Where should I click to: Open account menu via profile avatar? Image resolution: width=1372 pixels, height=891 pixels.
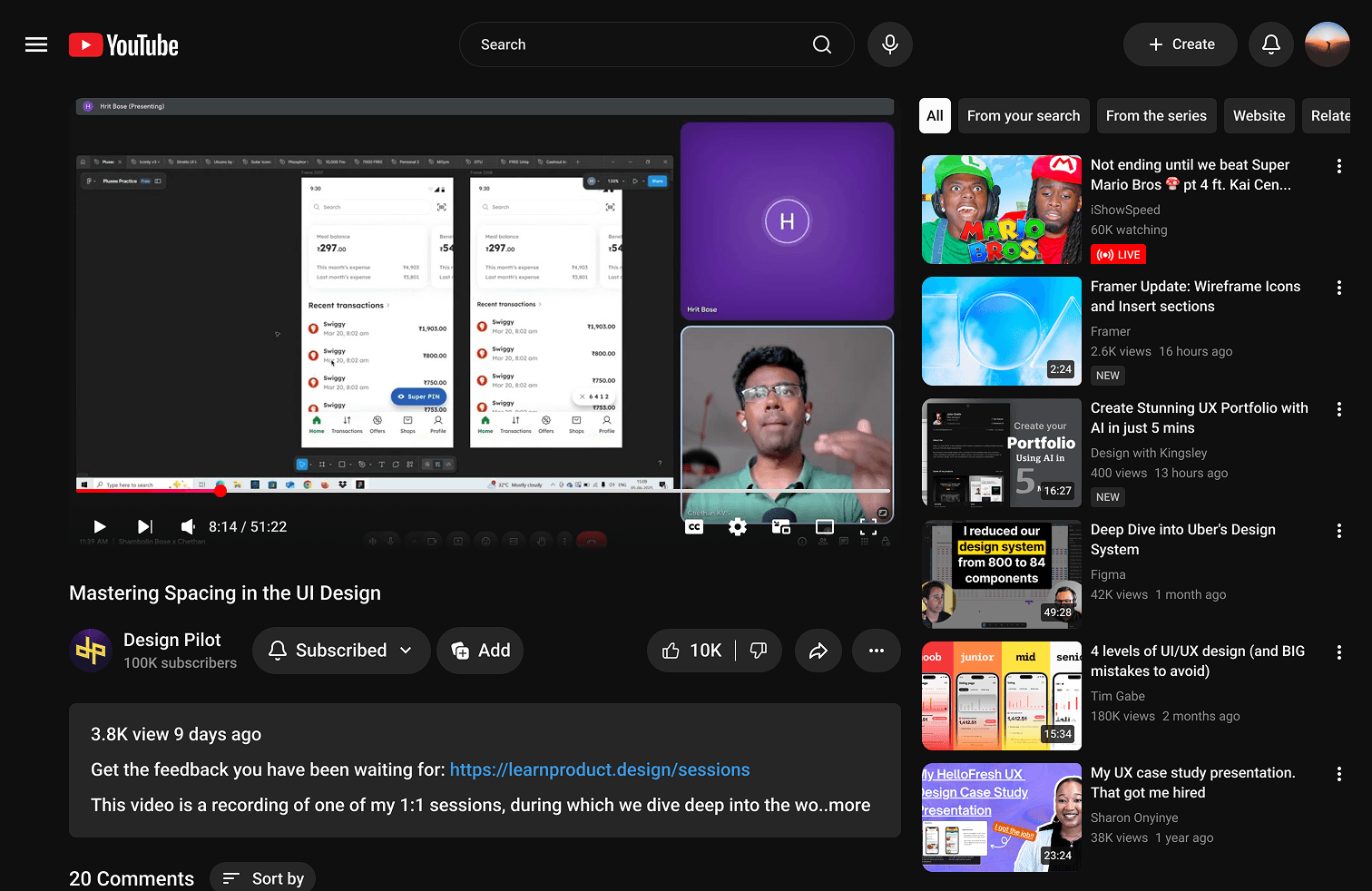(x=1328, y=44)
